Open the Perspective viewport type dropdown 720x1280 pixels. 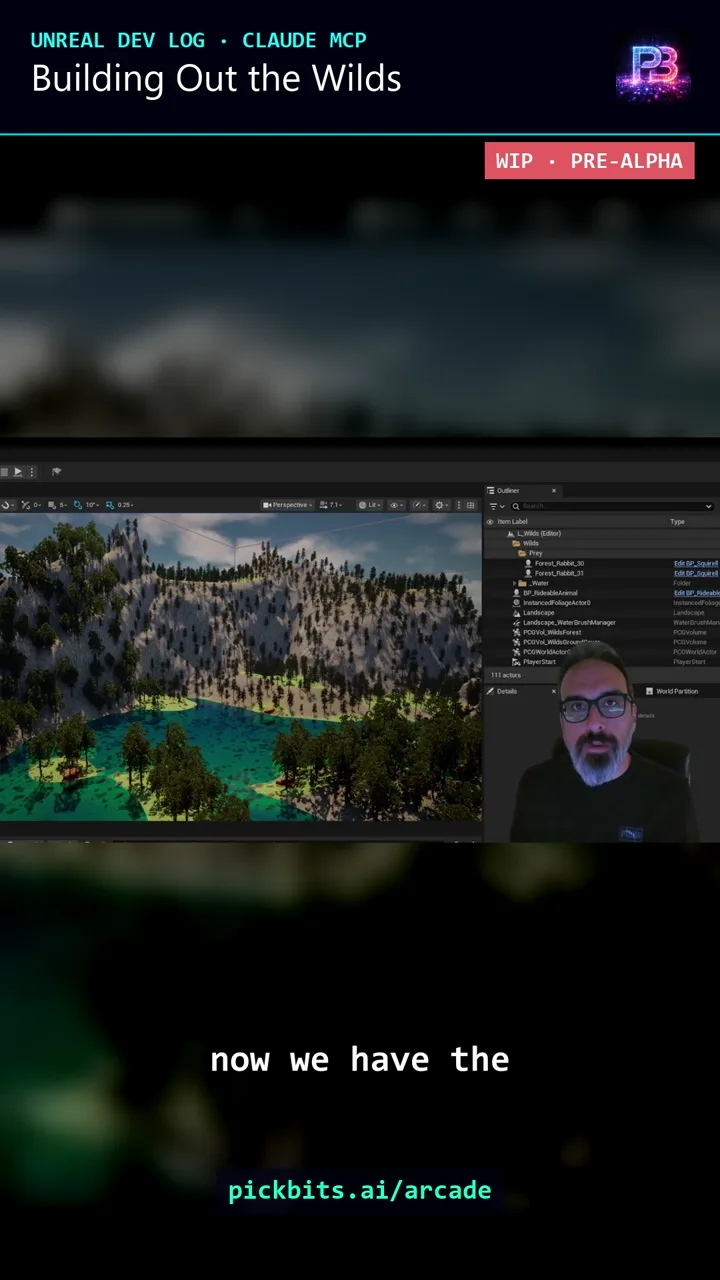[x=288, y=505]
